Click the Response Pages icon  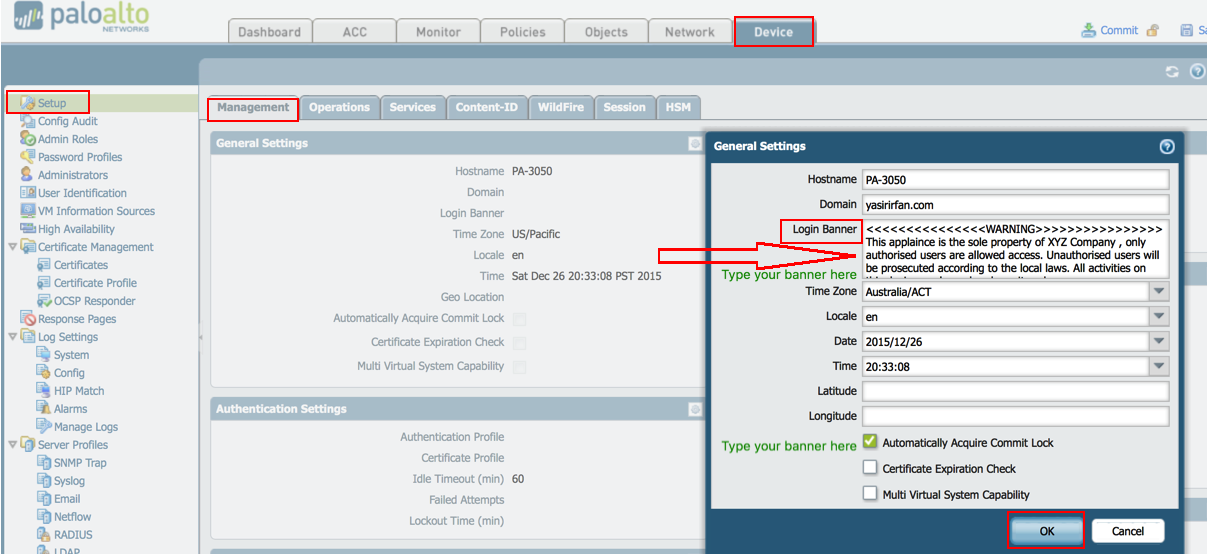pos(28,319)
